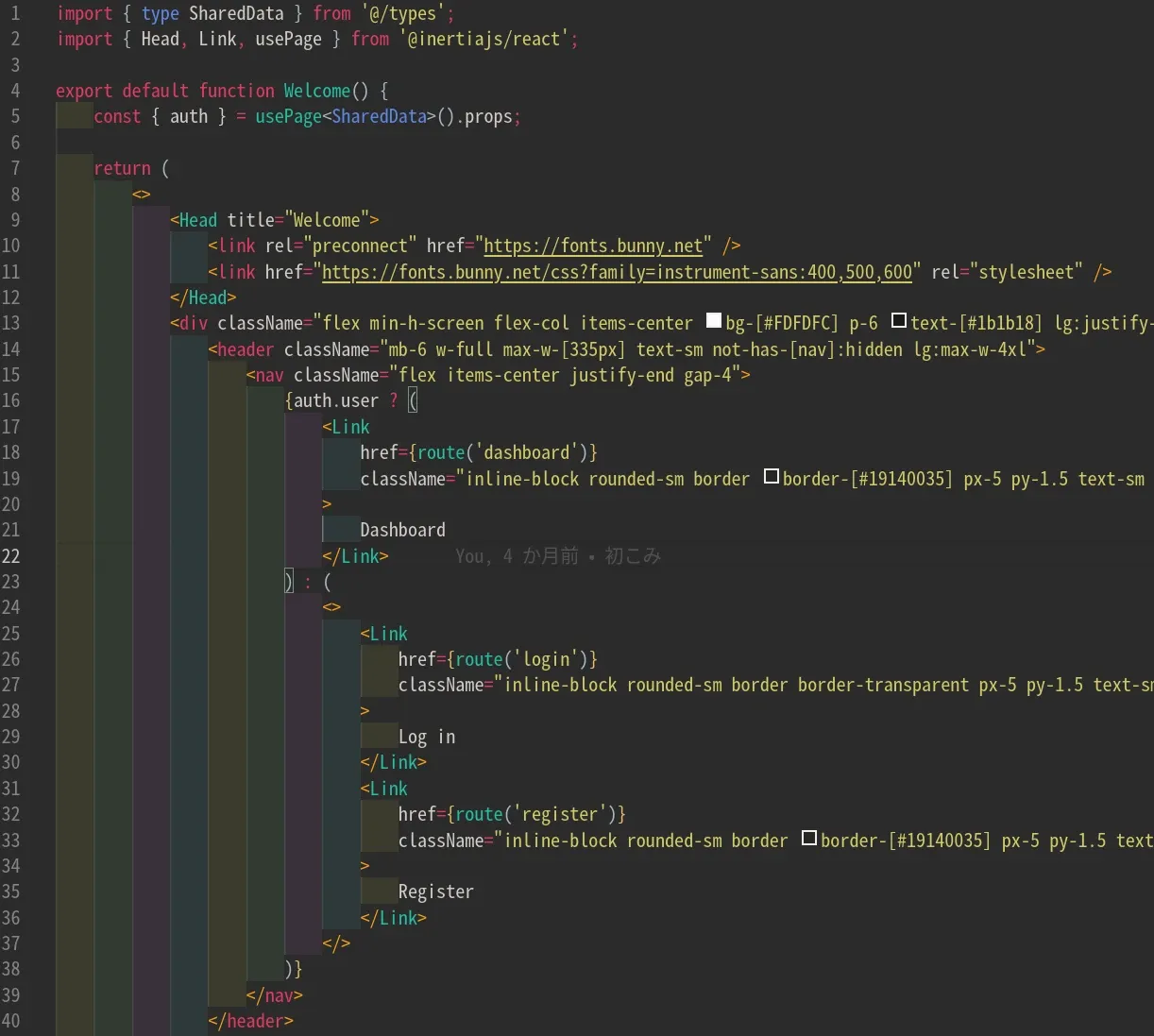Image resolution: width=1154 pixels, height=1036 pixels.
Task: Click the Welcome function name
Action: tap(316, 91)
